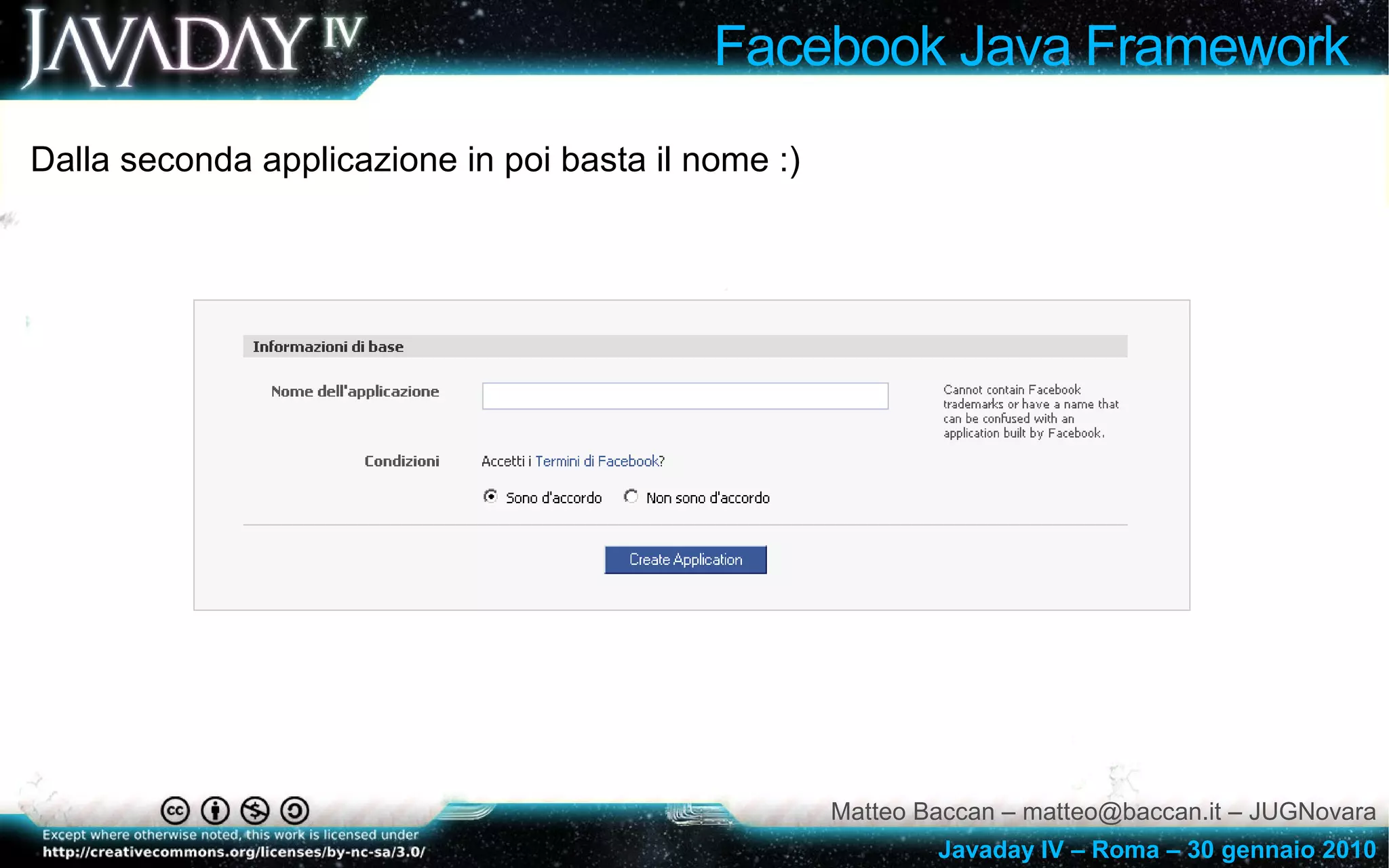Click the Attribution person icon
This screenshot has width=1389, height=868.
pyautogui.click(x=216, y=810)
